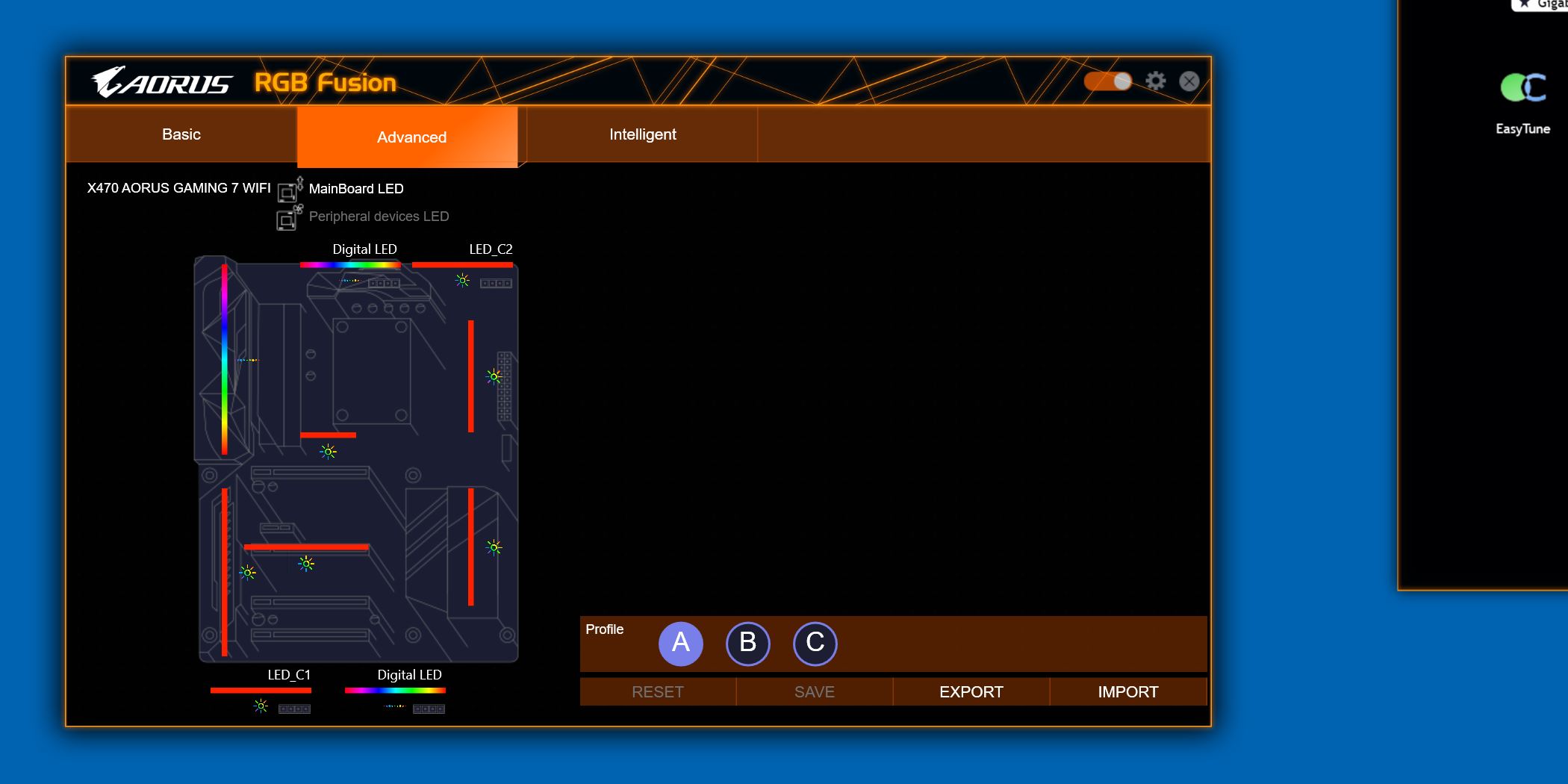Image resolution: width=1568 pixels, height=784 pixels.
Task: Click the sun icon beside the upper-right vertical red strip
Action: click(x=494, y=377)
